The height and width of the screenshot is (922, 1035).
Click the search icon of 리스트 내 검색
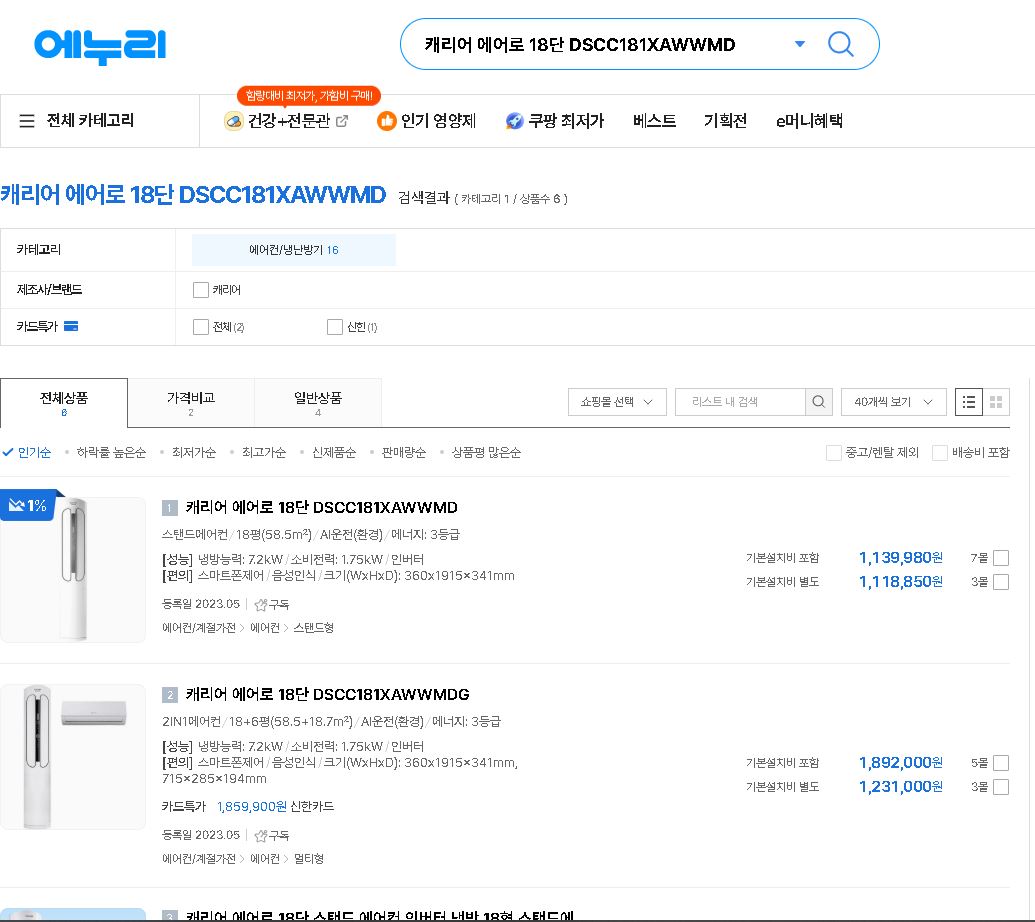click(x=818, y=402)
